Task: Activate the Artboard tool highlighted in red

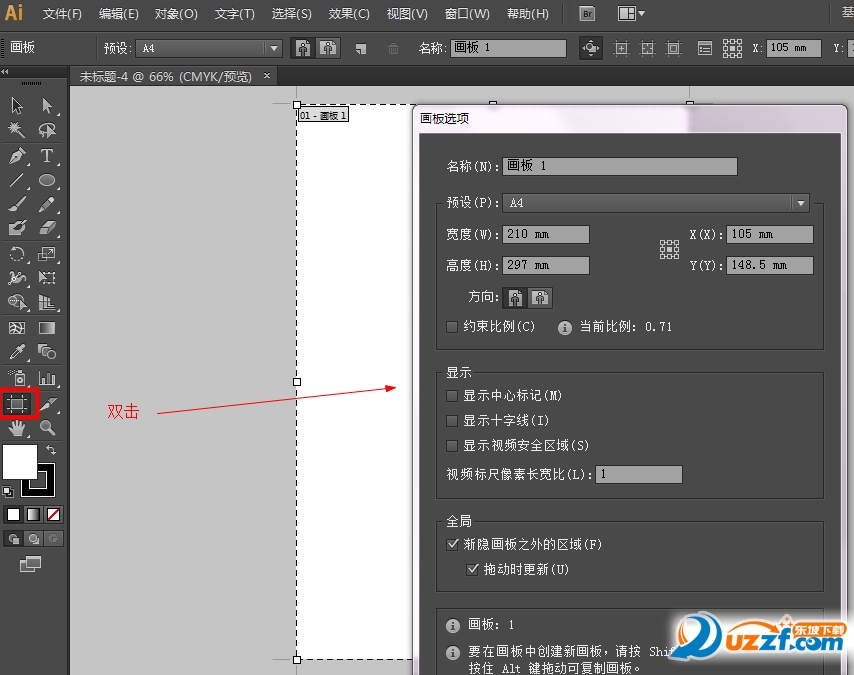Action: click(x=17, y=404)
